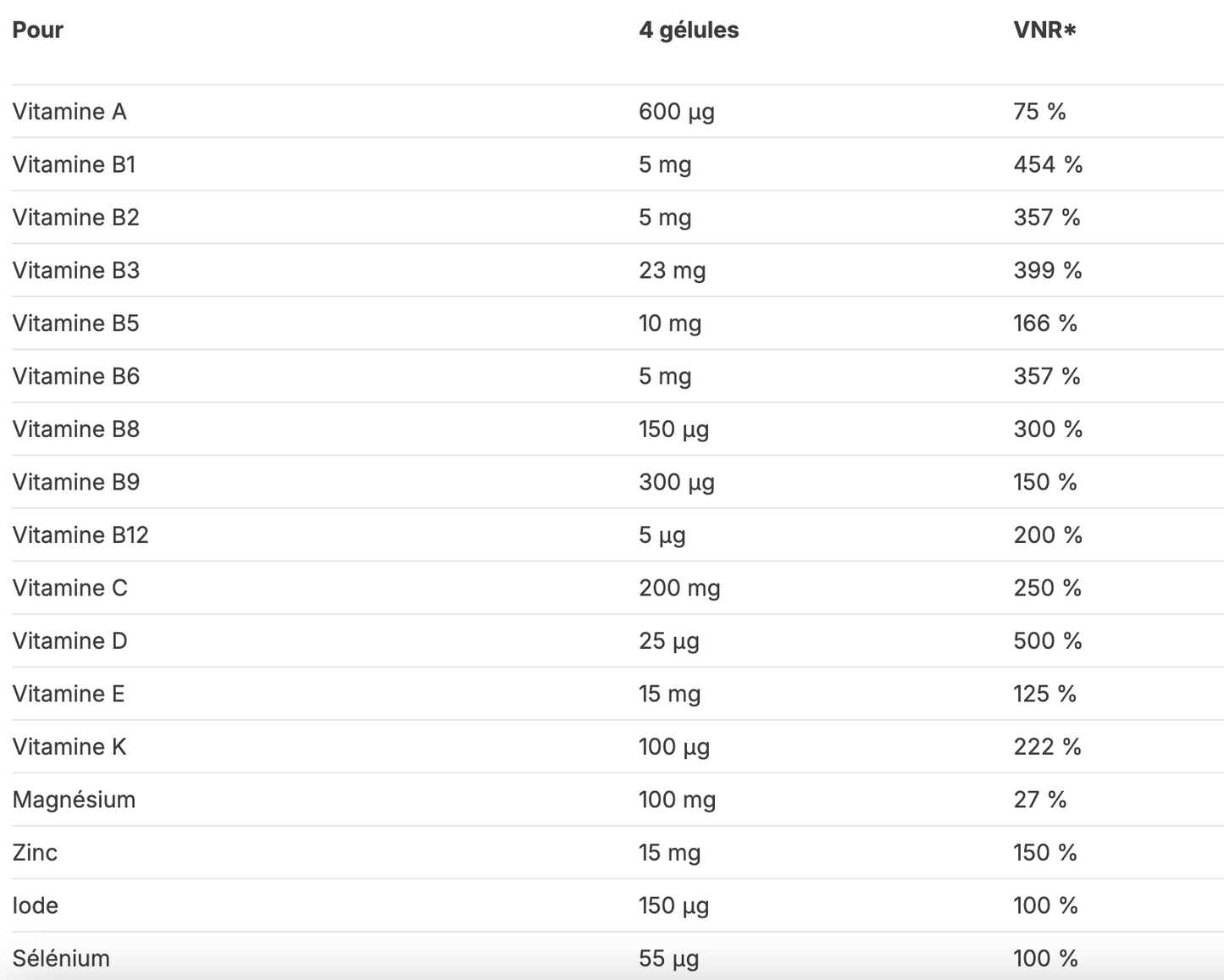Click the 600 µg value for Vitamine A
The image size is (1224, 980).
676,112
